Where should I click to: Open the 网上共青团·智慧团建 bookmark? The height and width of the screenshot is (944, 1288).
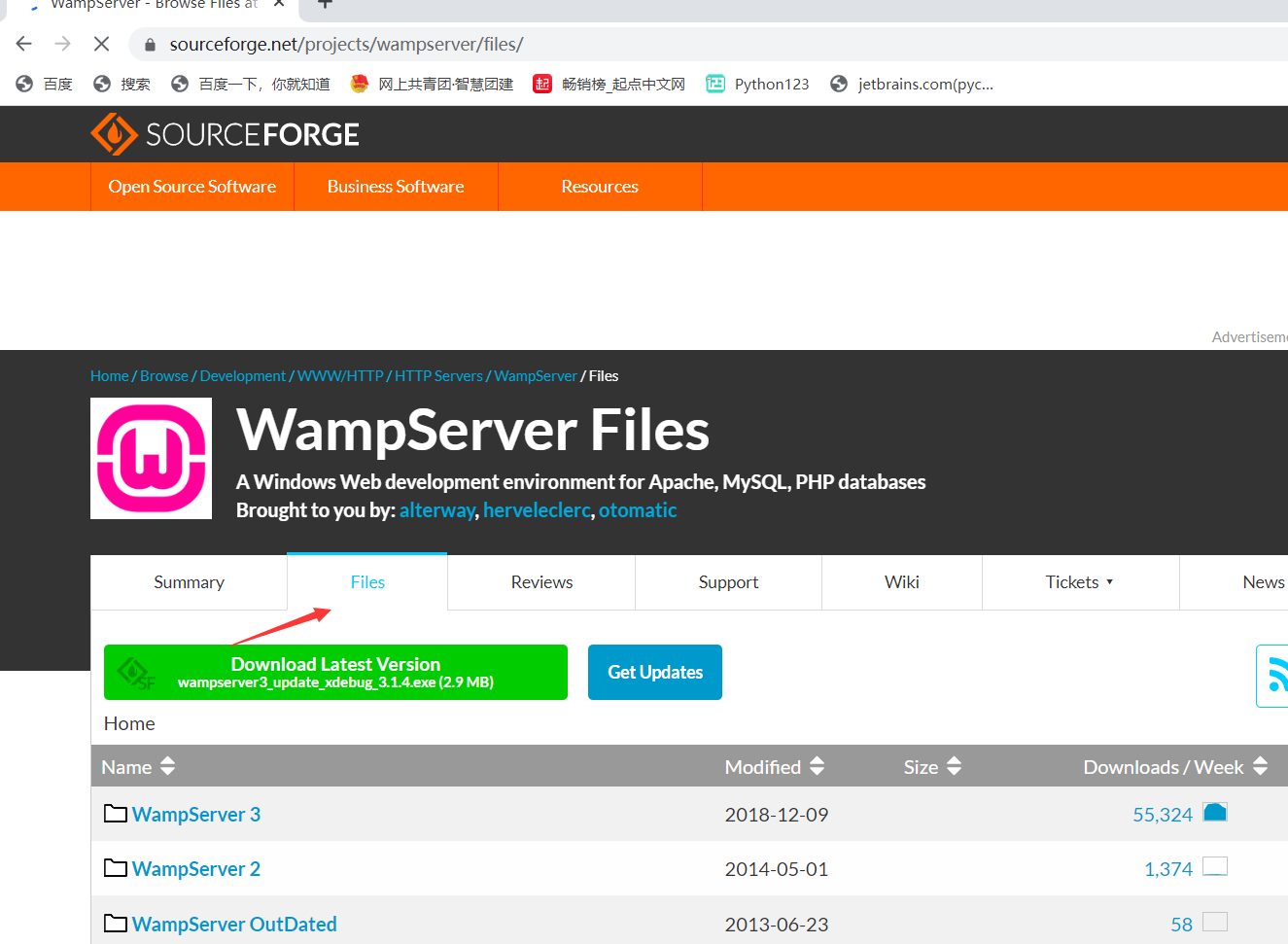pyautogui.click(x=432, y=85)
